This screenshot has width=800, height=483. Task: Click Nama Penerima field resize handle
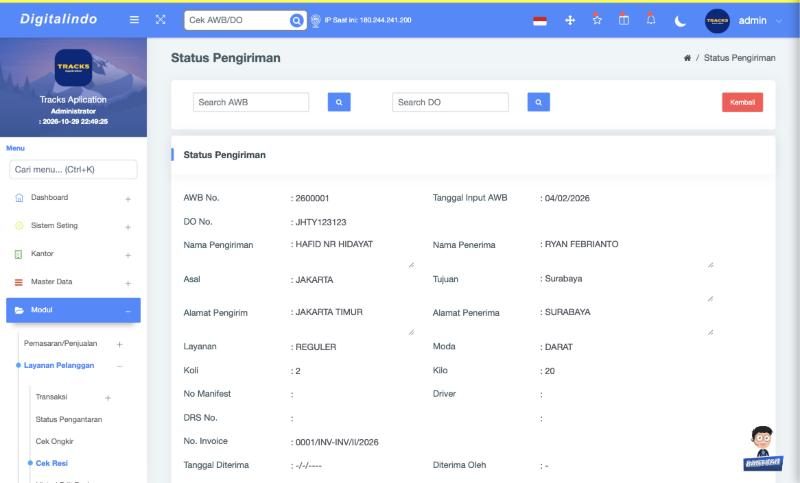[710, 265]
